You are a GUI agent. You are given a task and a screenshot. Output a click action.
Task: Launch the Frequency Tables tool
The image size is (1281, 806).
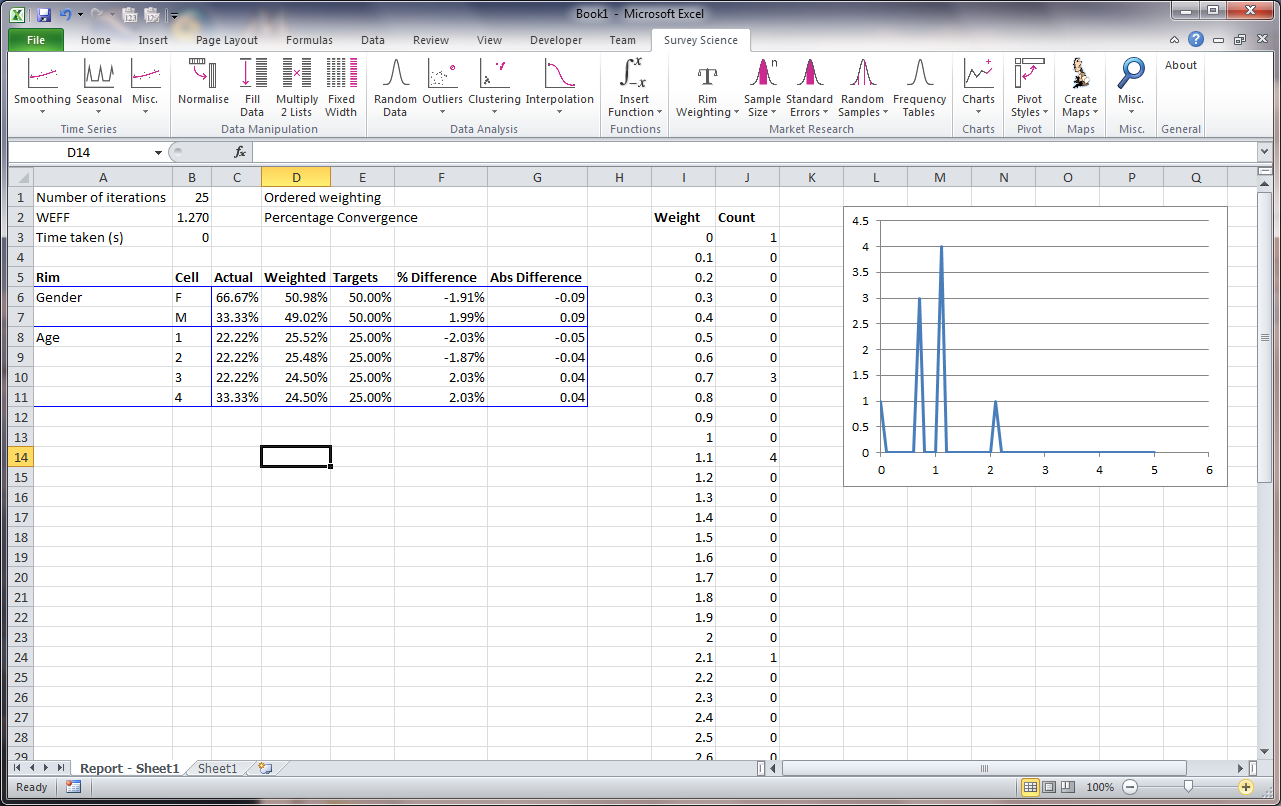click(919, 88)
